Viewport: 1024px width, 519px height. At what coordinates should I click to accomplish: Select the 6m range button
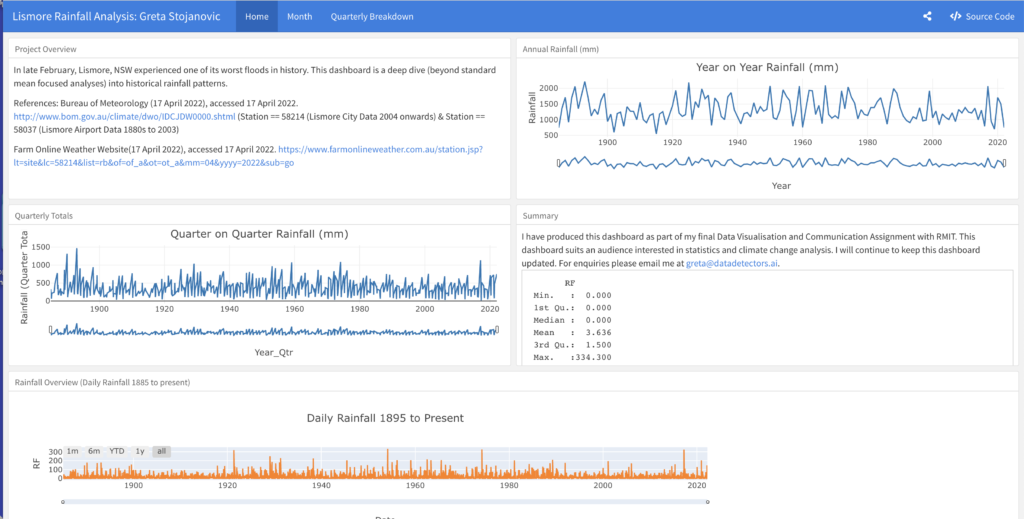pyautogui.click(x=94, y=451)
